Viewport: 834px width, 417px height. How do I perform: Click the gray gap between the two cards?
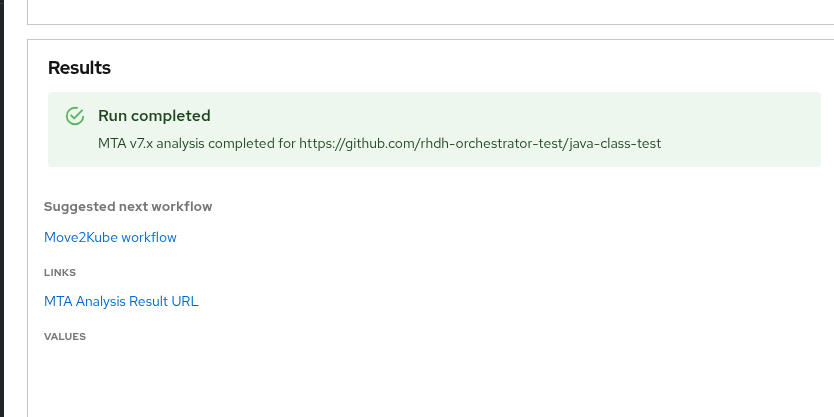click(x=420, y=31)
